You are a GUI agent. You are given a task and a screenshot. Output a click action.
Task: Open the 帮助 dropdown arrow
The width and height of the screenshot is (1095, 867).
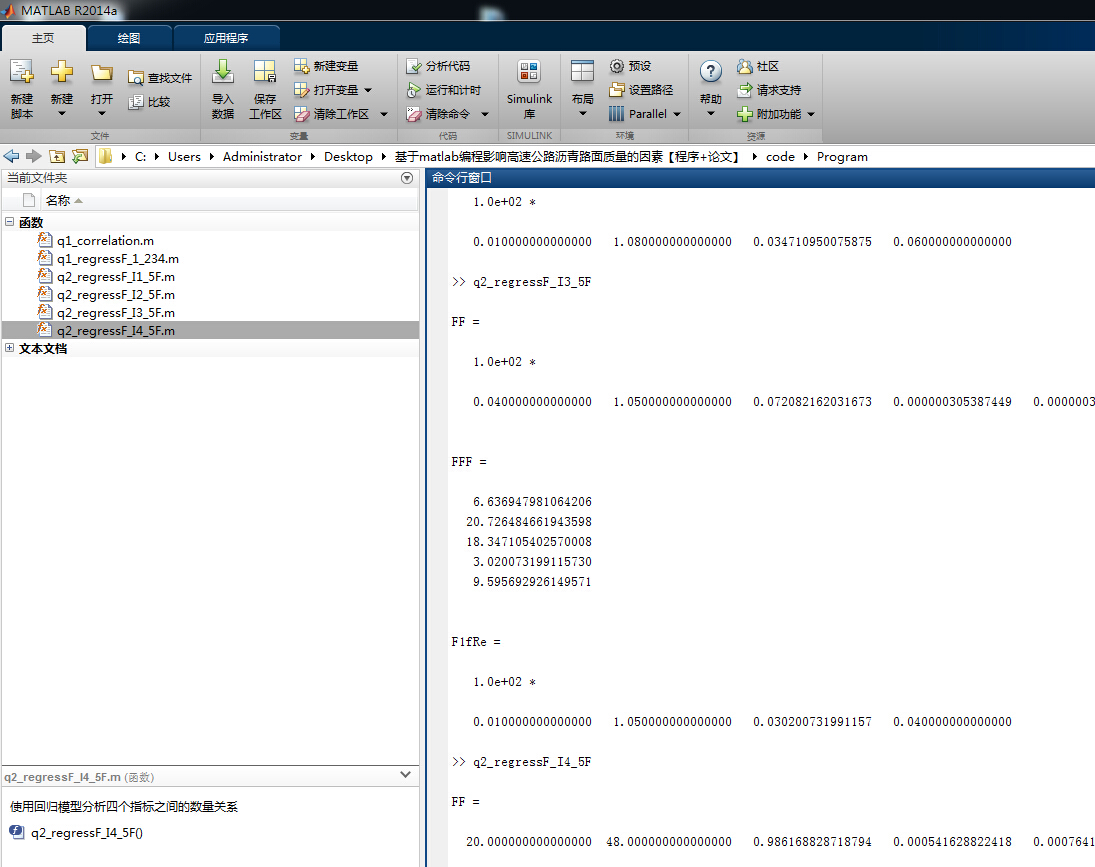pyautogui.click(x=711, y=114)
